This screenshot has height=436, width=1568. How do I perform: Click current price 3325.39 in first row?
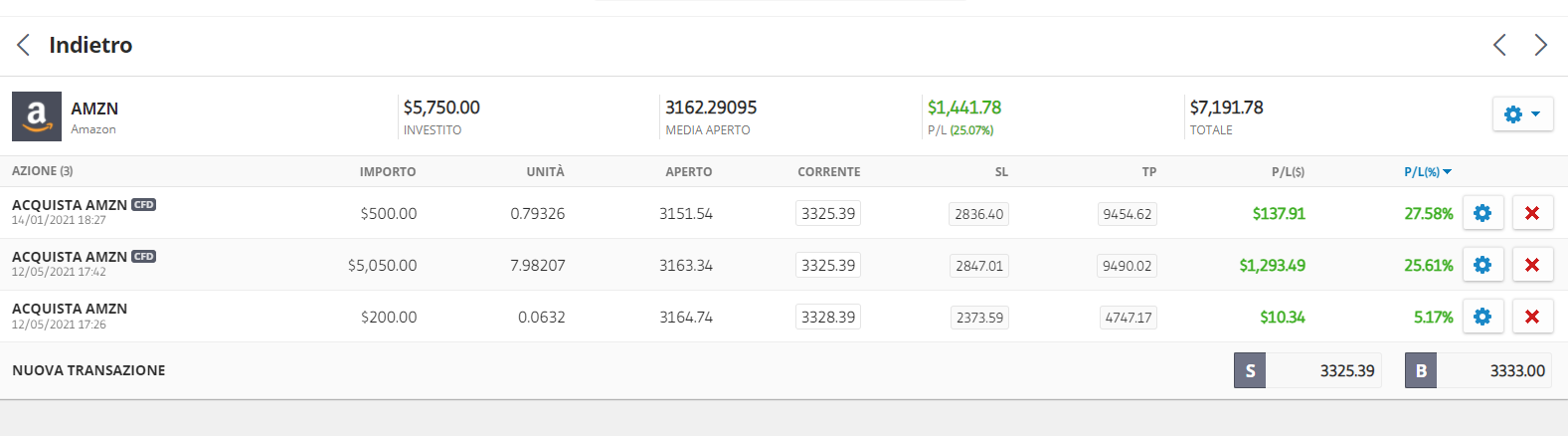pos(828,213)
